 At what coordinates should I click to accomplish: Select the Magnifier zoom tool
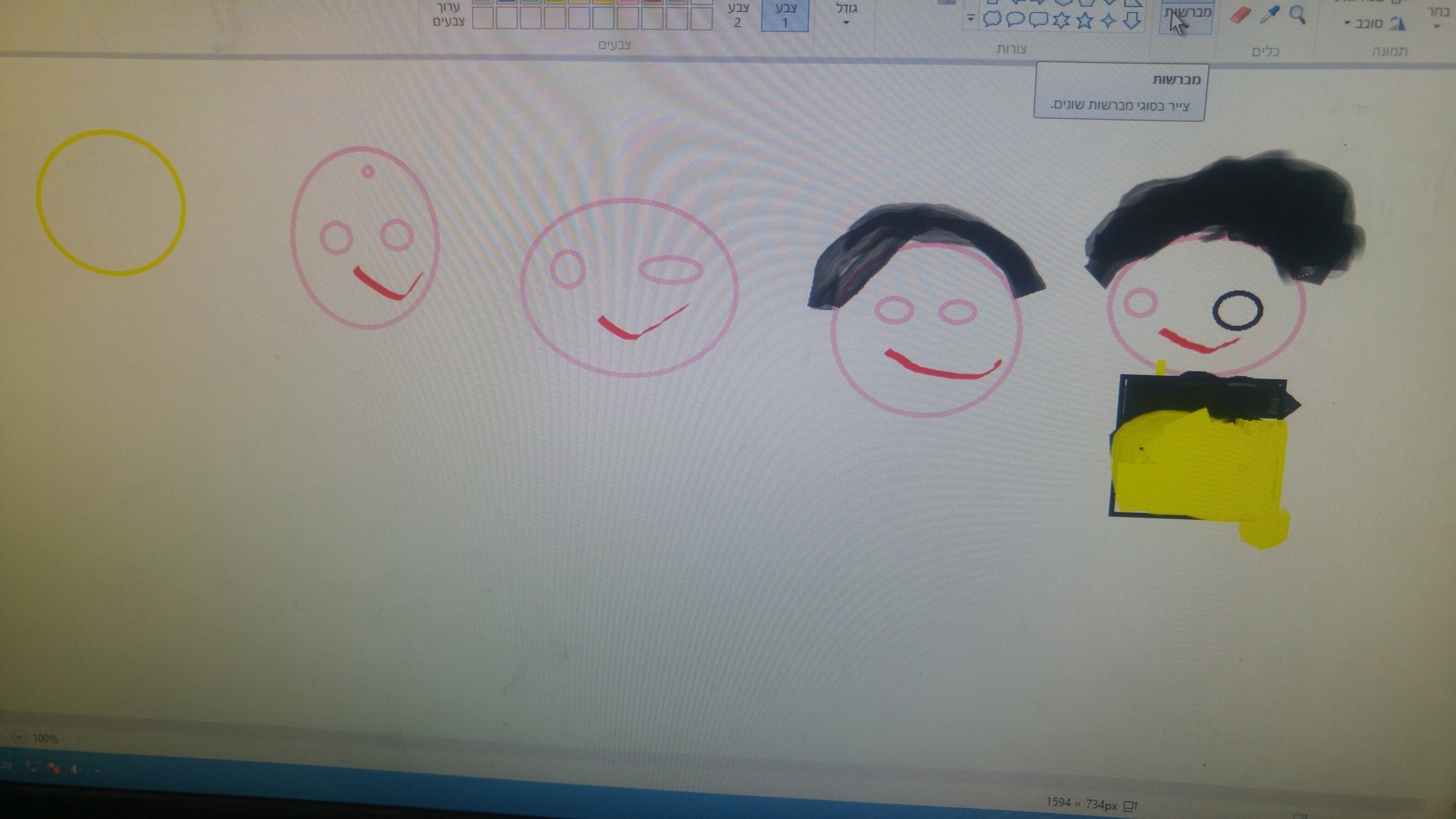[x=1298, y=14]
